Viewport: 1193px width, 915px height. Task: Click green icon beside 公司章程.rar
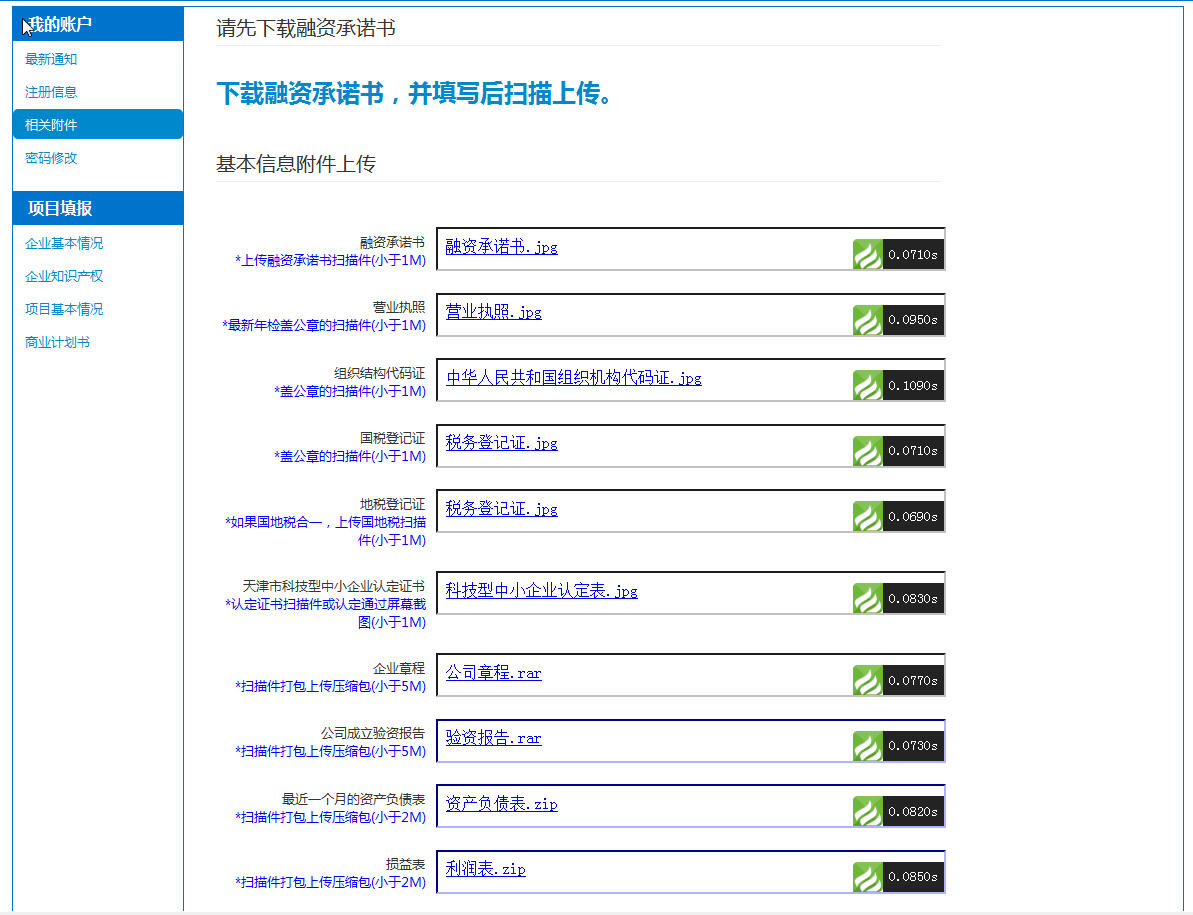[867, 681]
